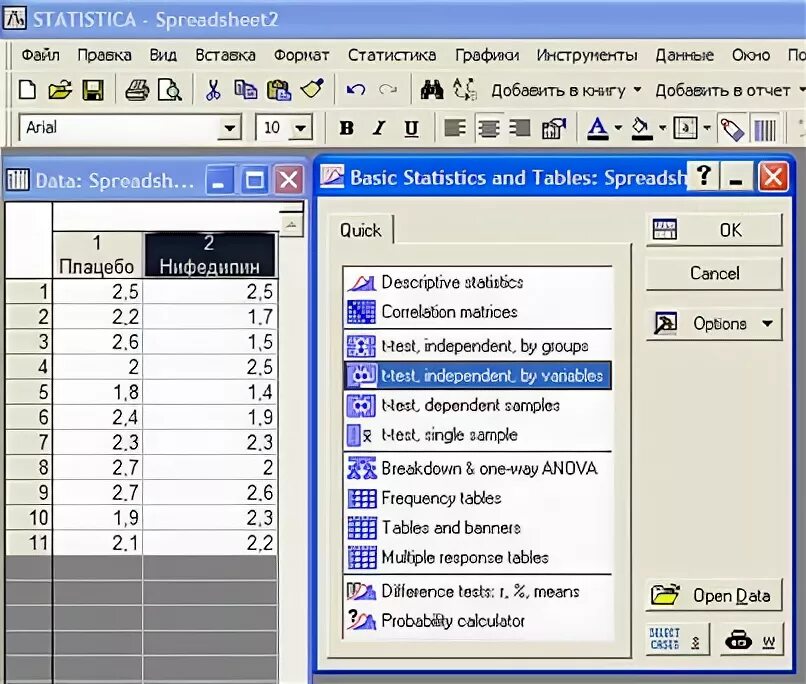The width and height of the screenshot is (806, 684).
Task: Open the Данные menu
Action: coord(684,55)
